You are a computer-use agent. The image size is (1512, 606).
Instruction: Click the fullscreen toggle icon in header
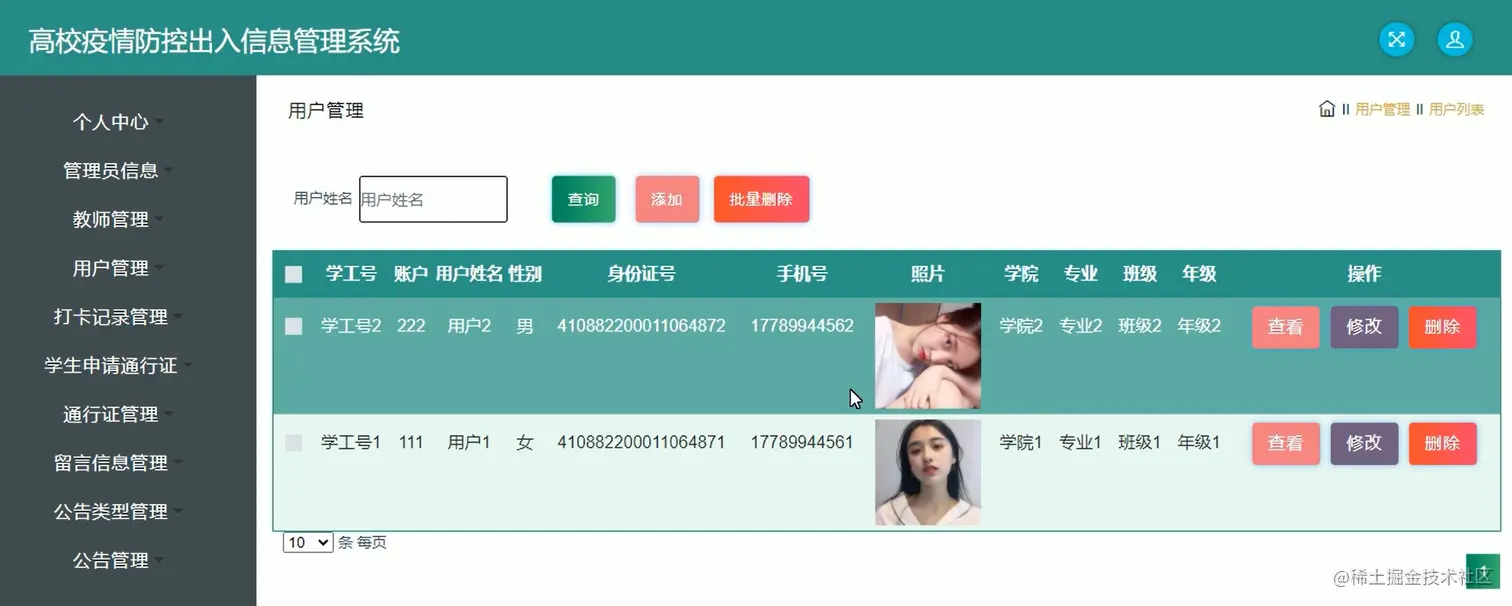(1396, 39)
